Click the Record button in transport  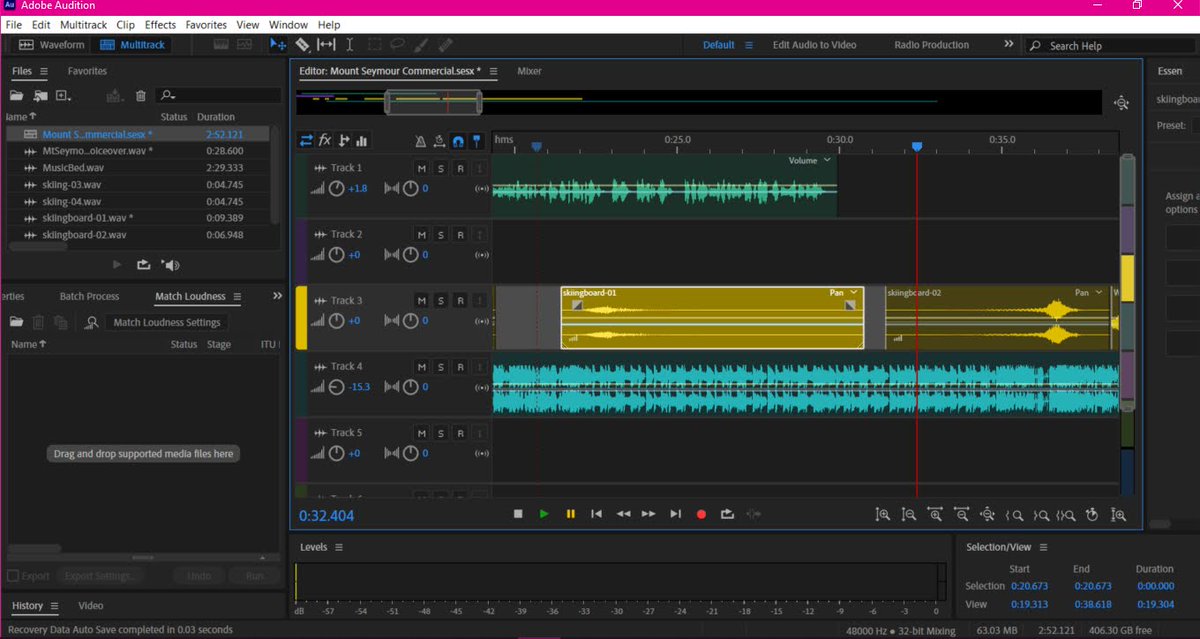coord(701,514)
